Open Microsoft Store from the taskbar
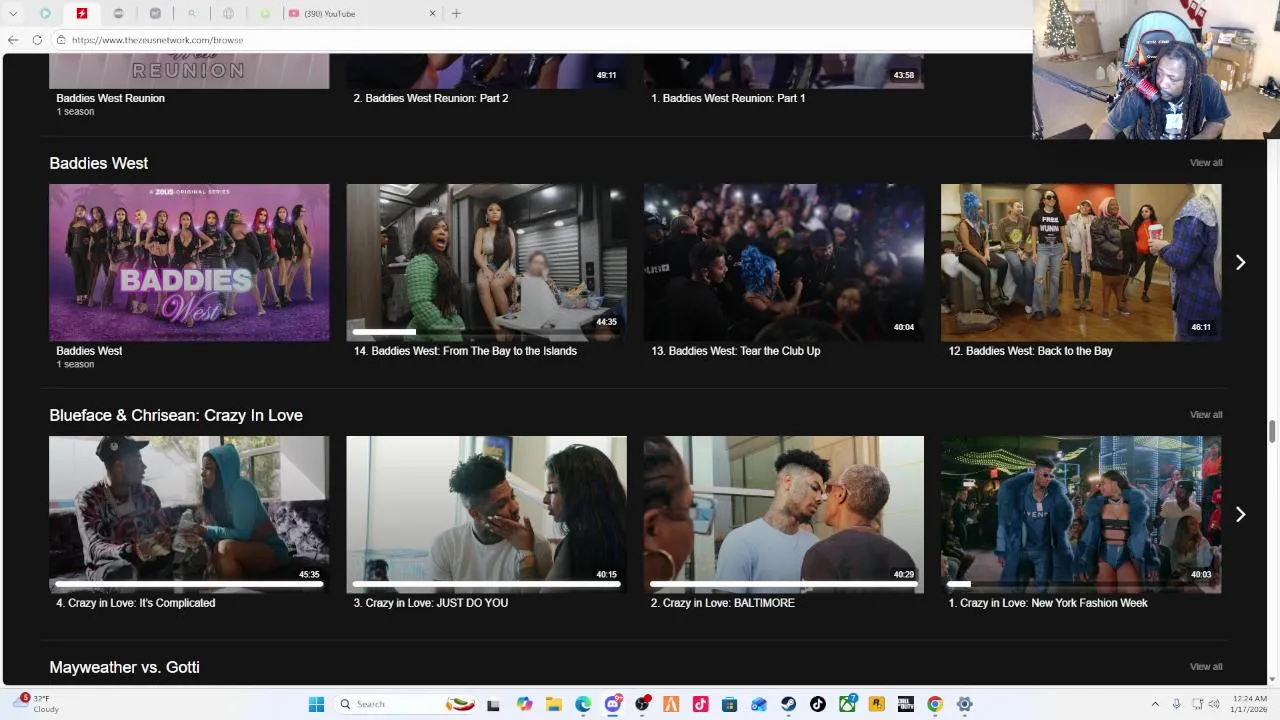This screenshot has height=720, width=1280. [730, 704]
